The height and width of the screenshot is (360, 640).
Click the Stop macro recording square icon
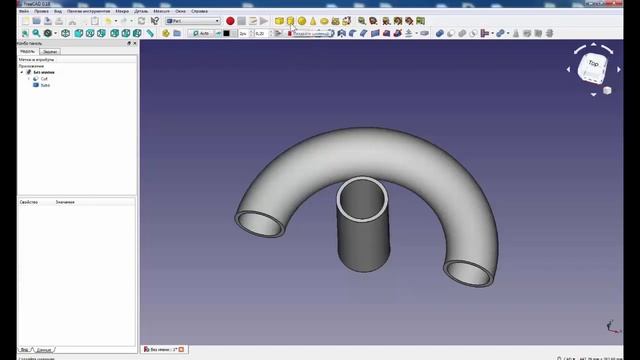coord(242,21)
